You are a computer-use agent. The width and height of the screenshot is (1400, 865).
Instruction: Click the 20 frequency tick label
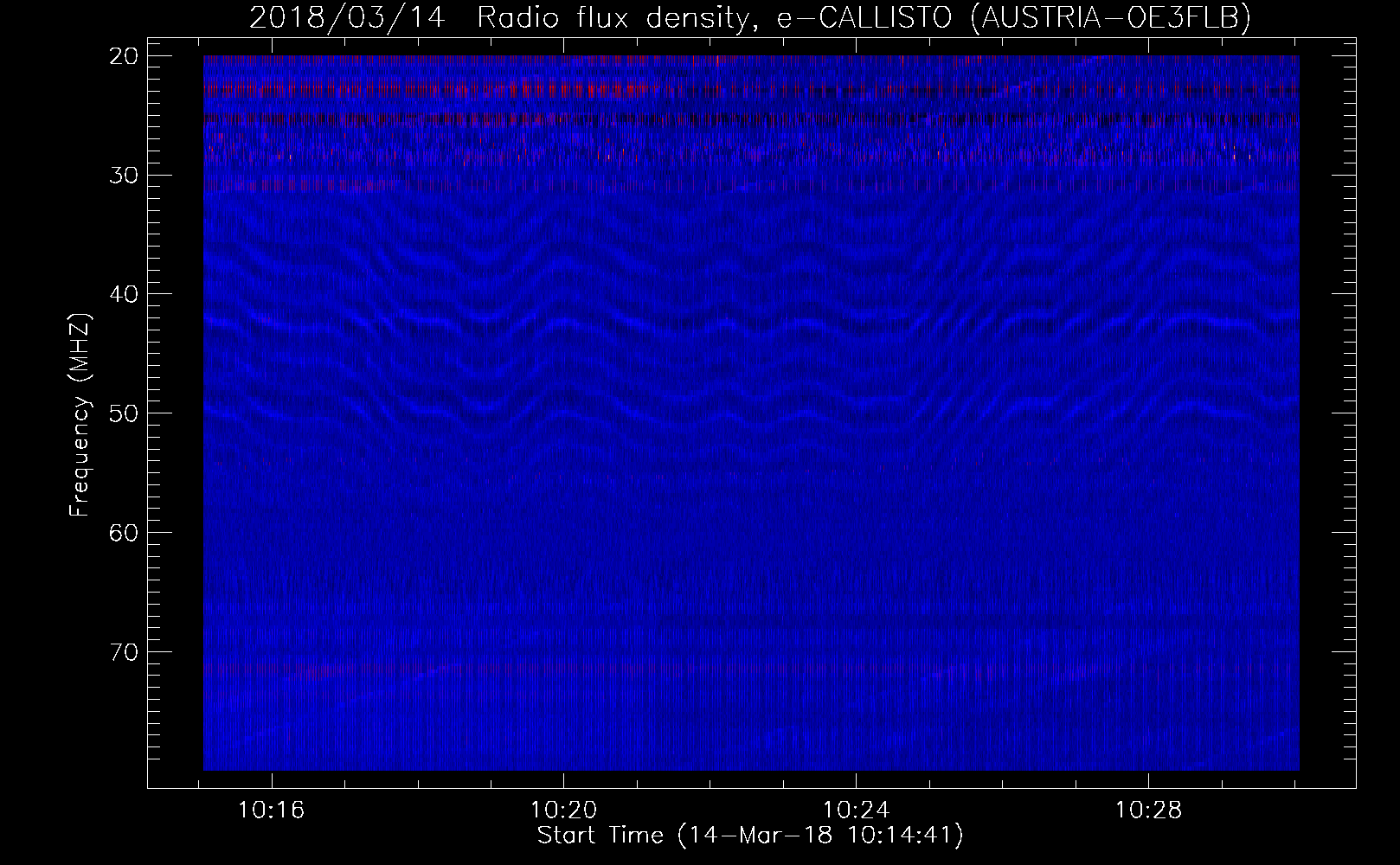pos(124,56)
